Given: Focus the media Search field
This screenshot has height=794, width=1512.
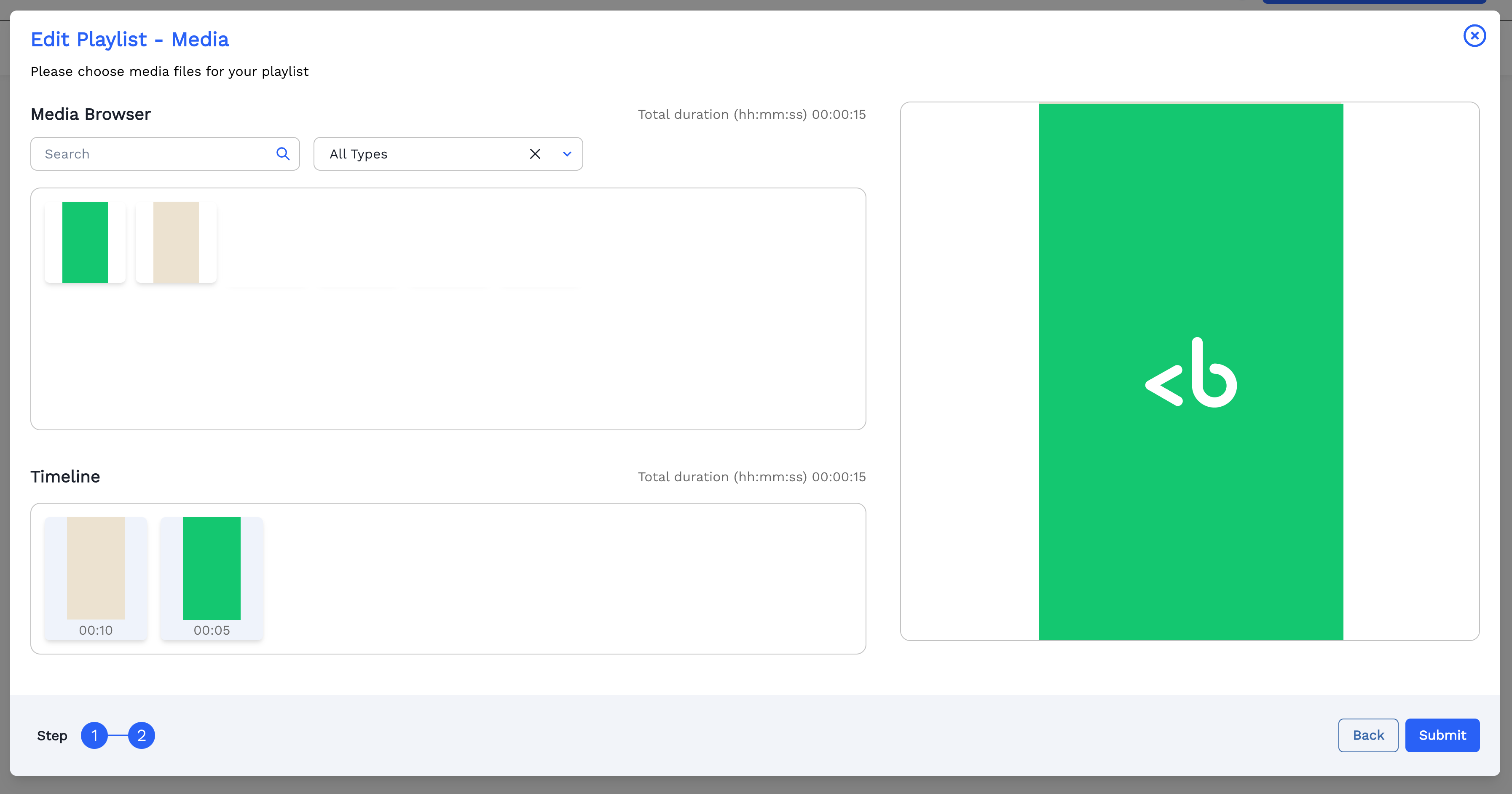Looking at the screenshot, I should tap(153, 154).
